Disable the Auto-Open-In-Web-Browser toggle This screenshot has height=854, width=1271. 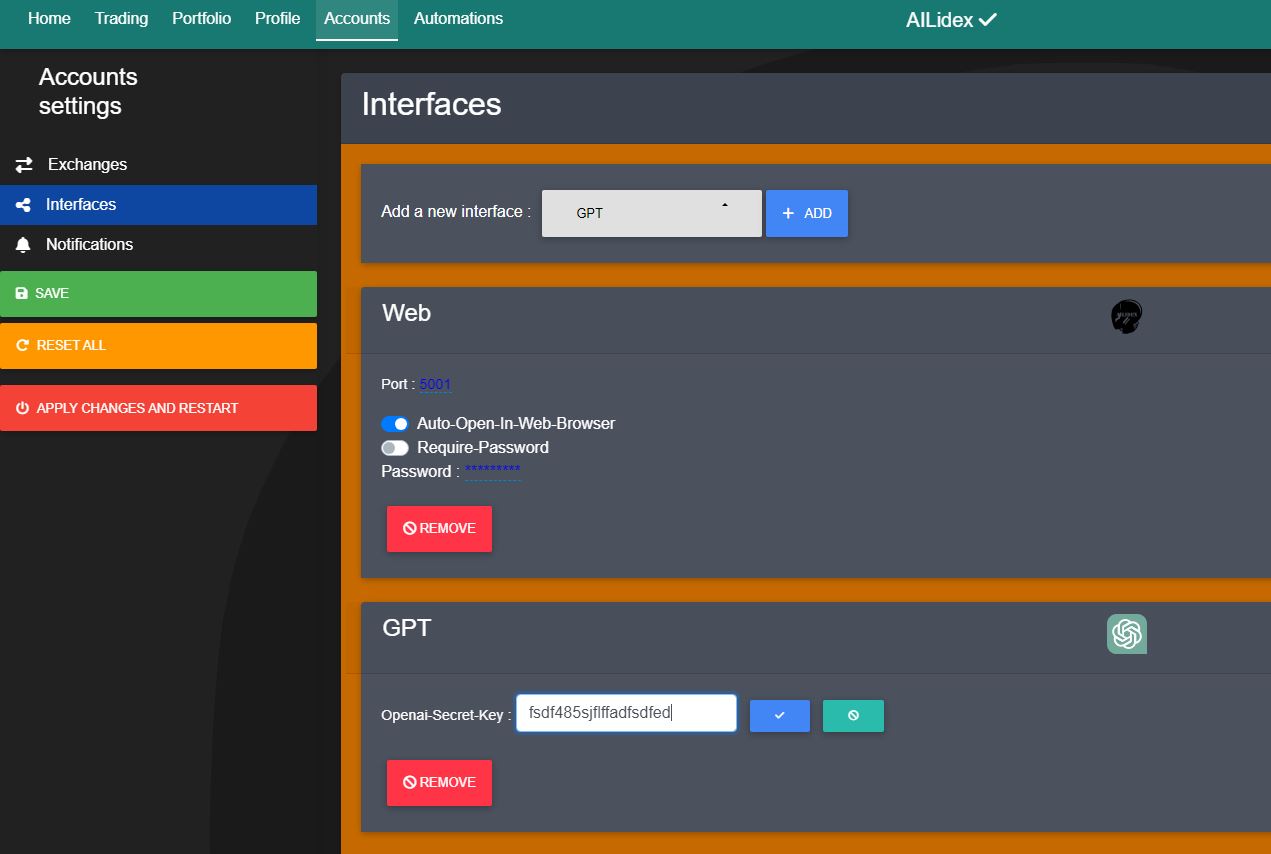point(395,423)
